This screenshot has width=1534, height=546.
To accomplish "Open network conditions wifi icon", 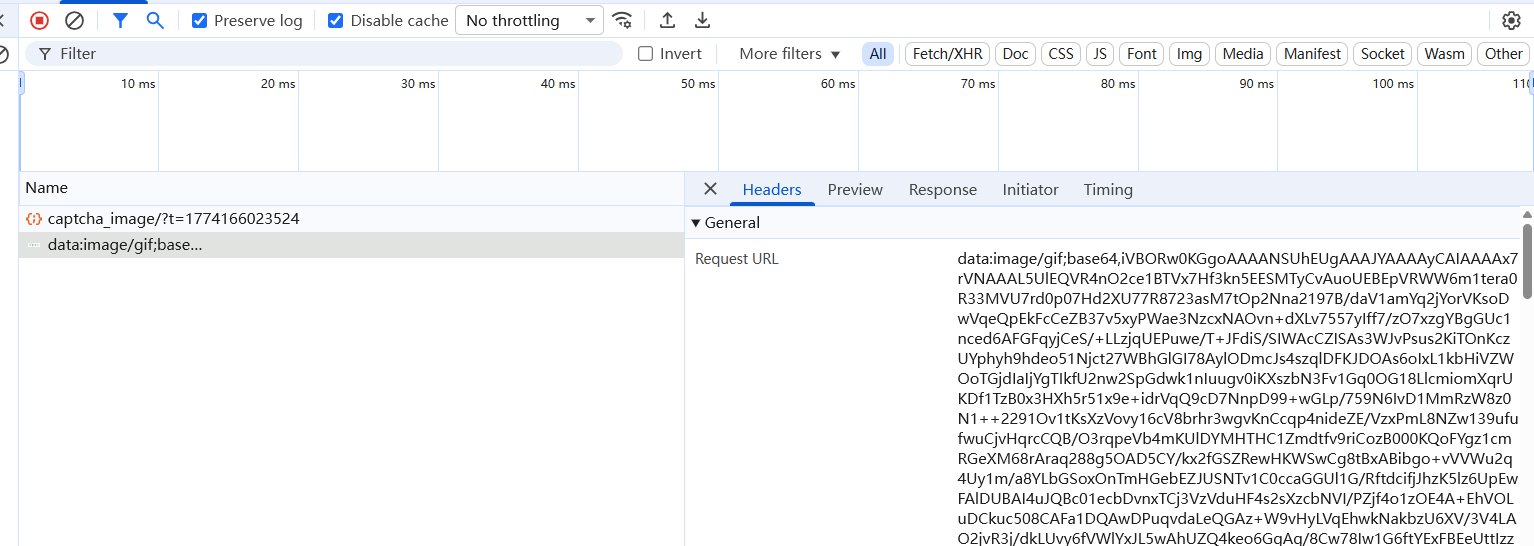I will (x=622, y=20).
